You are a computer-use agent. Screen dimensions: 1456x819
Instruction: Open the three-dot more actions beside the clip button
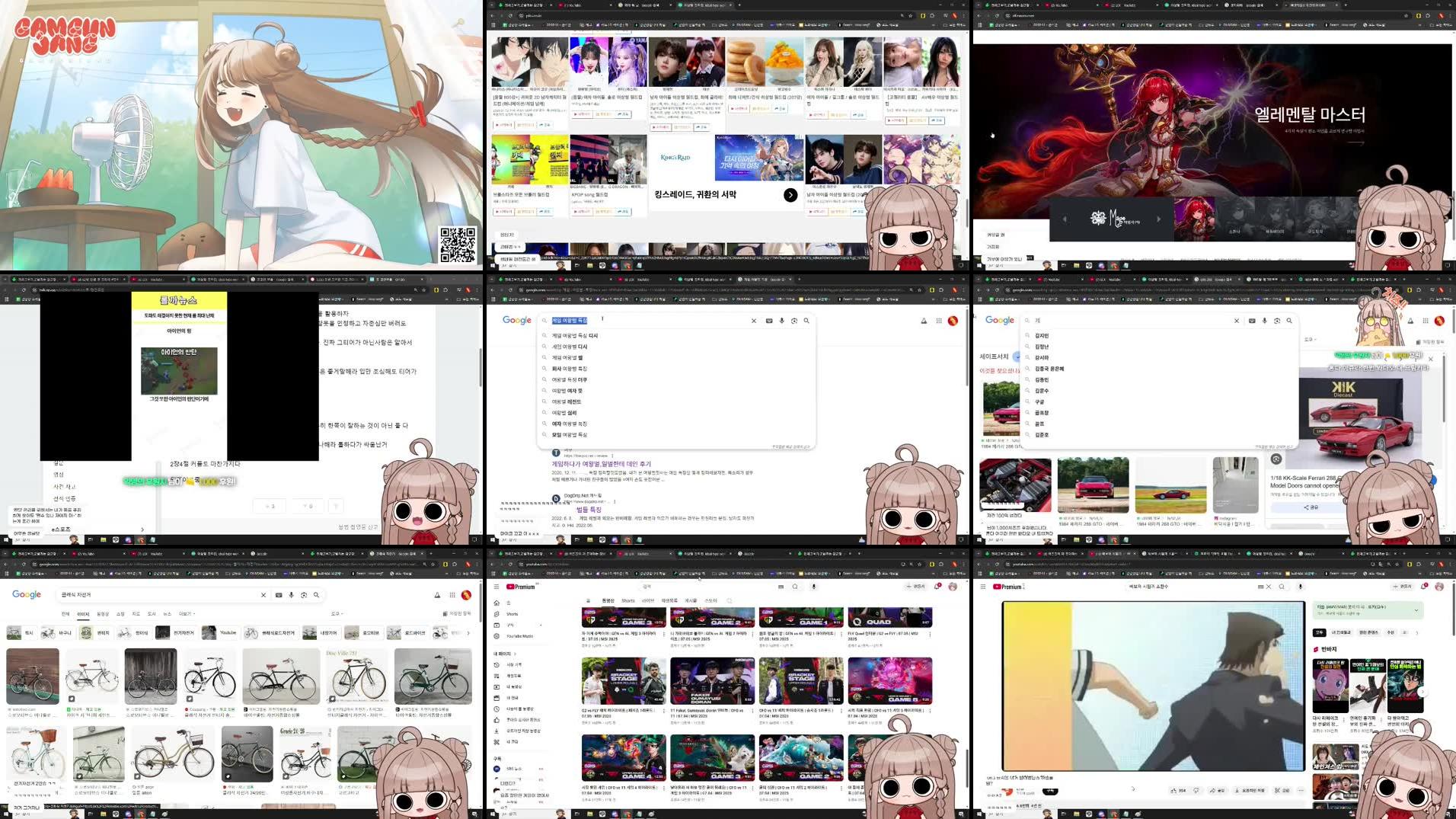pyautogui.click(x=1301, y=791)
